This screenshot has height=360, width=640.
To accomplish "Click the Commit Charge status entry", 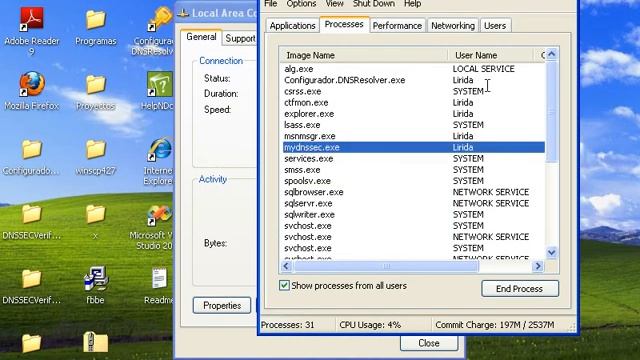I will tap(500, 325).
